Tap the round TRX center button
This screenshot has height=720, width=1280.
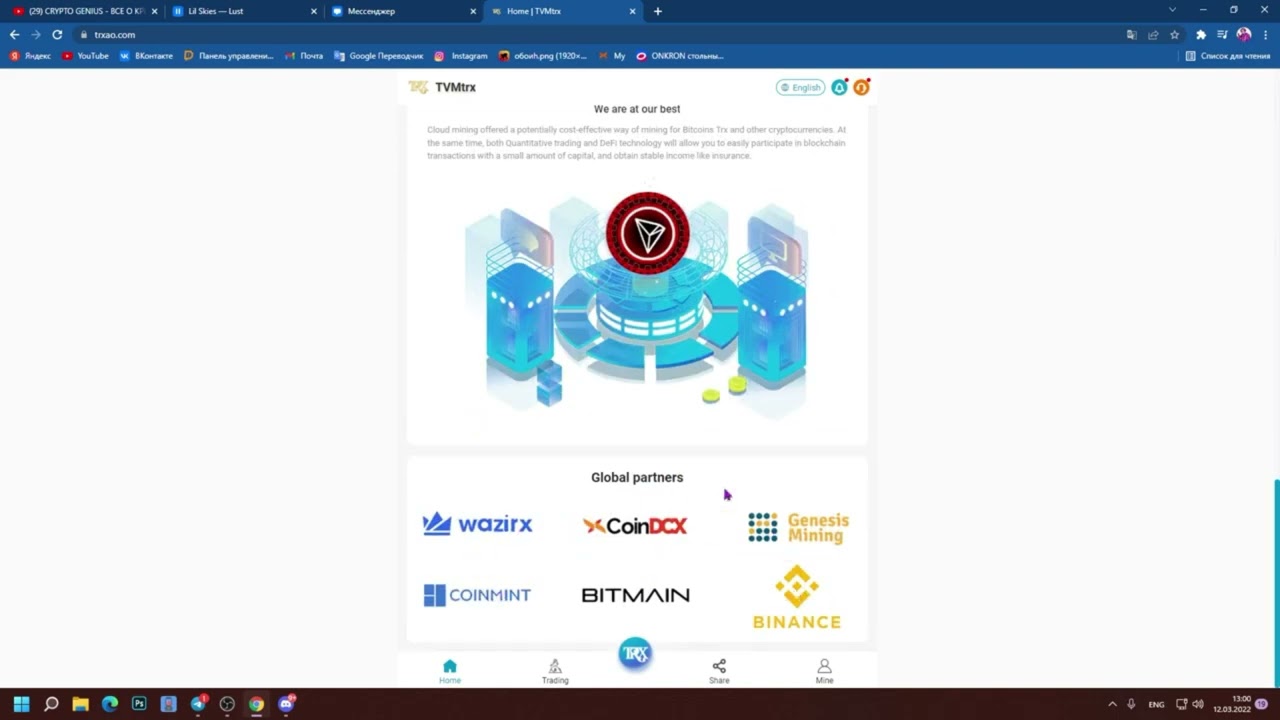click(x=635, y=654)
